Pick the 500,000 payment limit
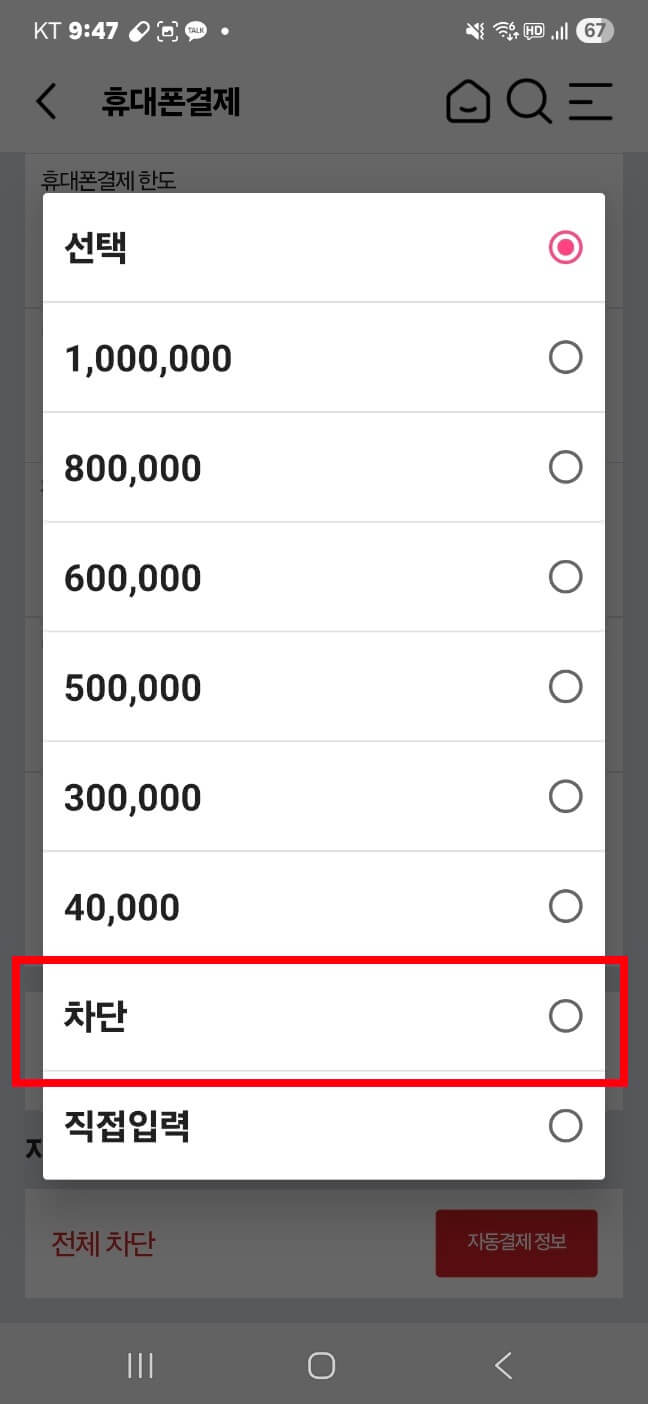648x1404 pixels. [566, 686]
